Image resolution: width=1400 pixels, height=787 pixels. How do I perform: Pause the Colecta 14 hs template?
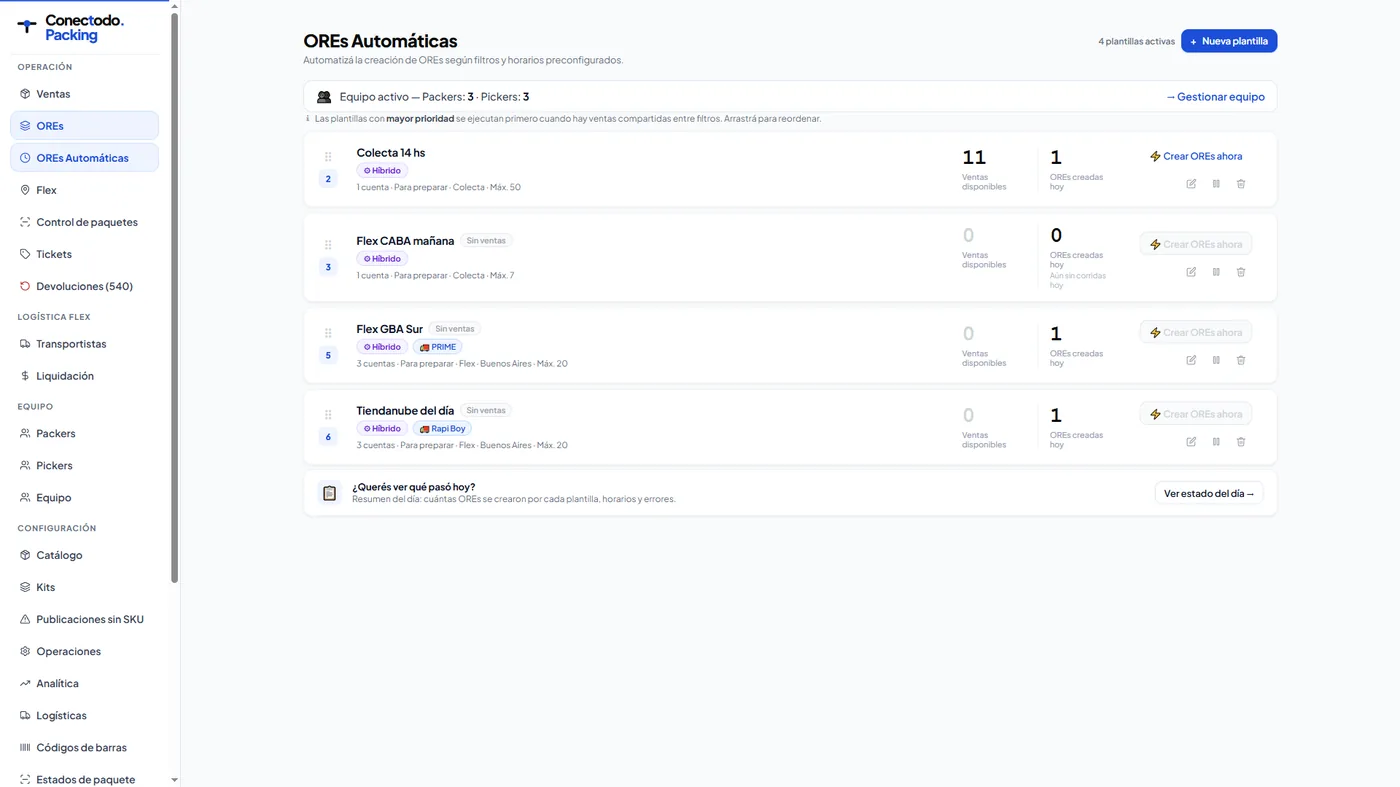point(1216,184)
